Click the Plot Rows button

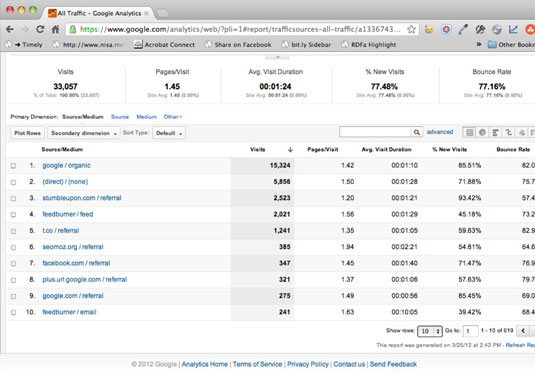[x=27, y=133]
